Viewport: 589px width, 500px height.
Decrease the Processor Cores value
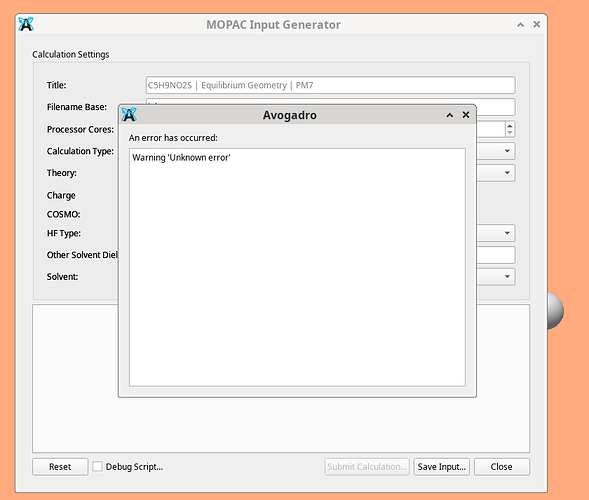510,133
